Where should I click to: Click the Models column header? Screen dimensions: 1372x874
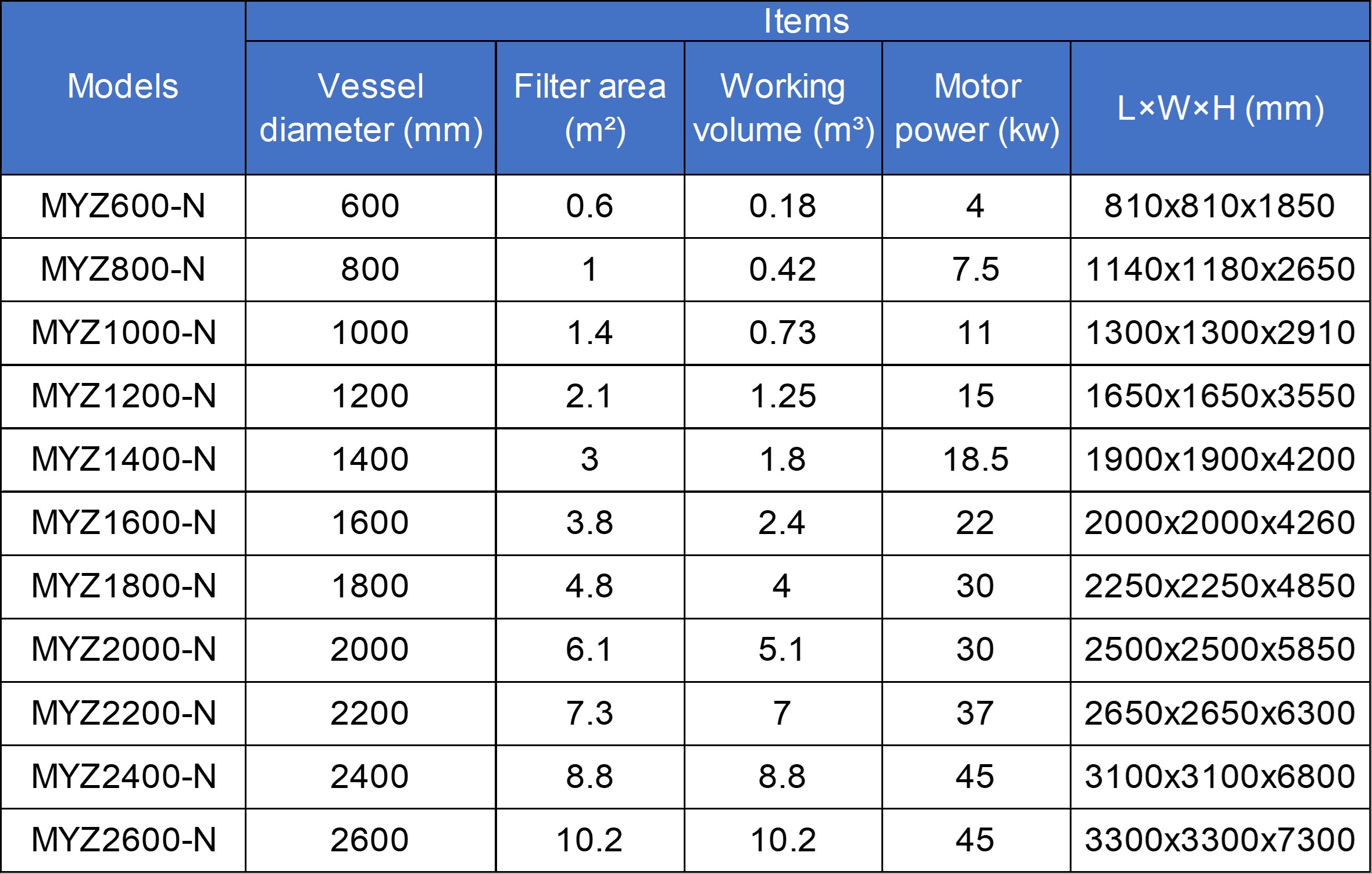coord(123,87)
